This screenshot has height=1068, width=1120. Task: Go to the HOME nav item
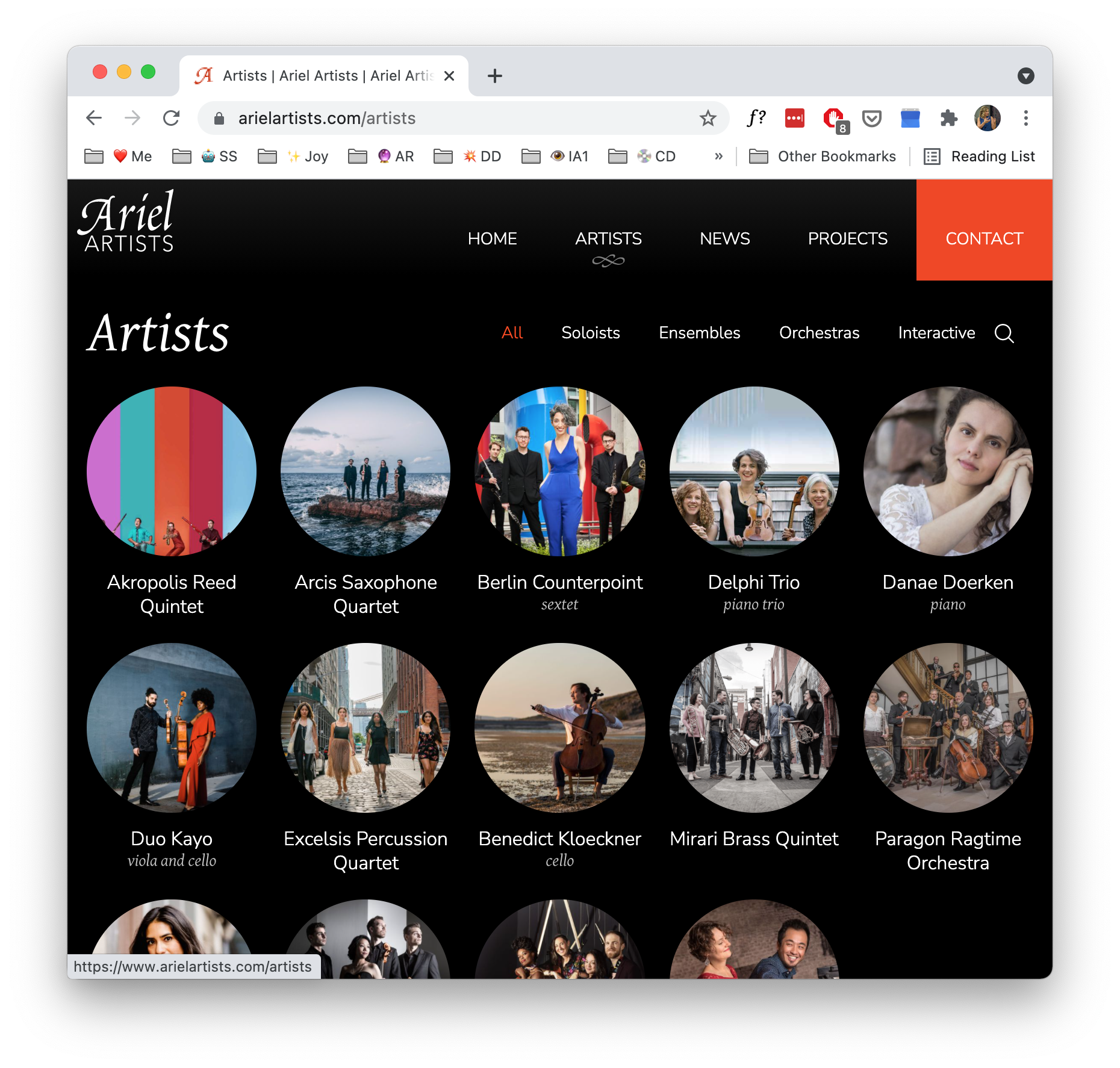(x=493, y=238)
